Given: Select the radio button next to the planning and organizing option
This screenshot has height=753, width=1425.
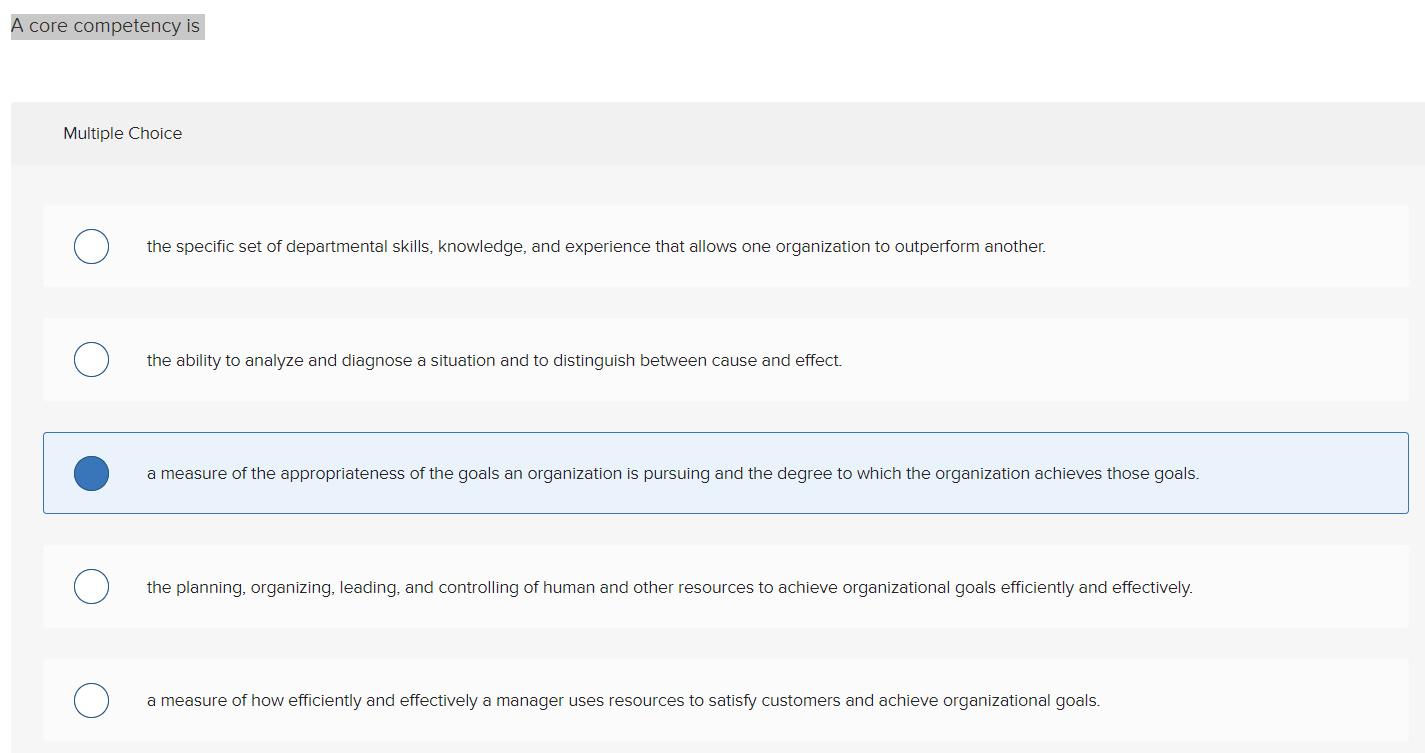Looking at the screenshot, I should [91, 586].
